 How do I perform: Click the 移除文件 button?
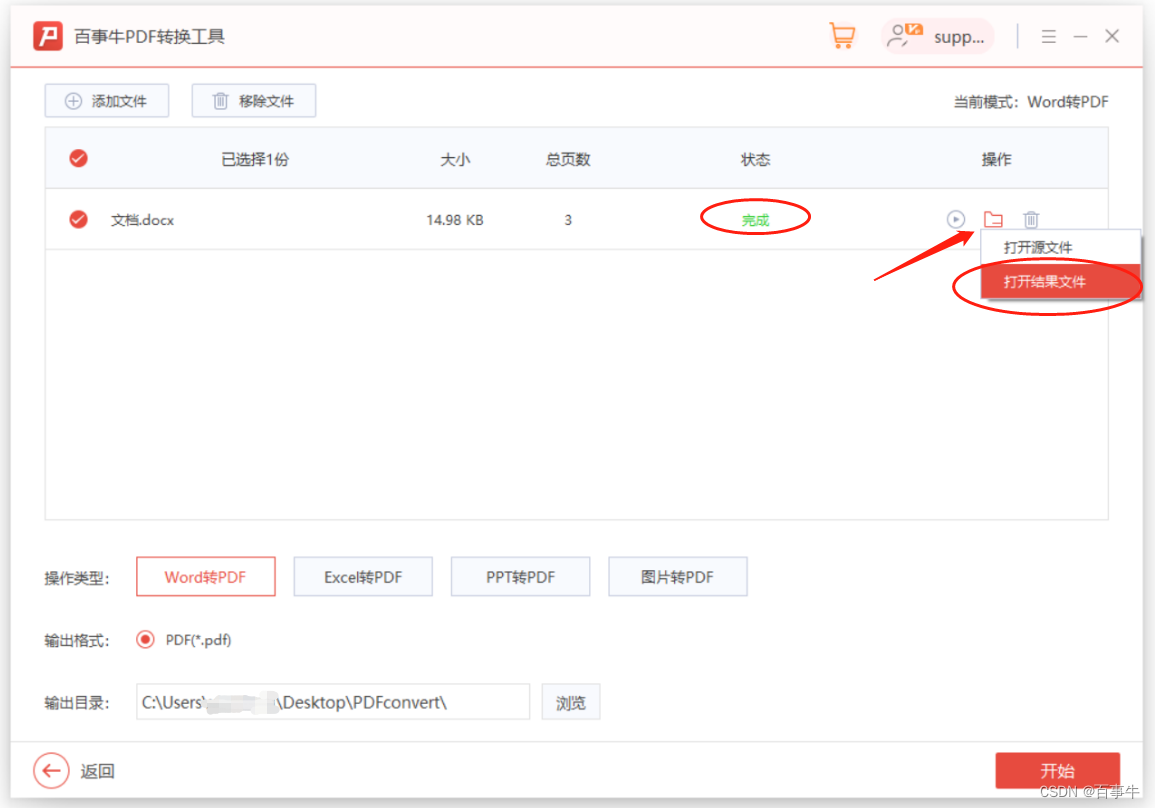[254, 101]
